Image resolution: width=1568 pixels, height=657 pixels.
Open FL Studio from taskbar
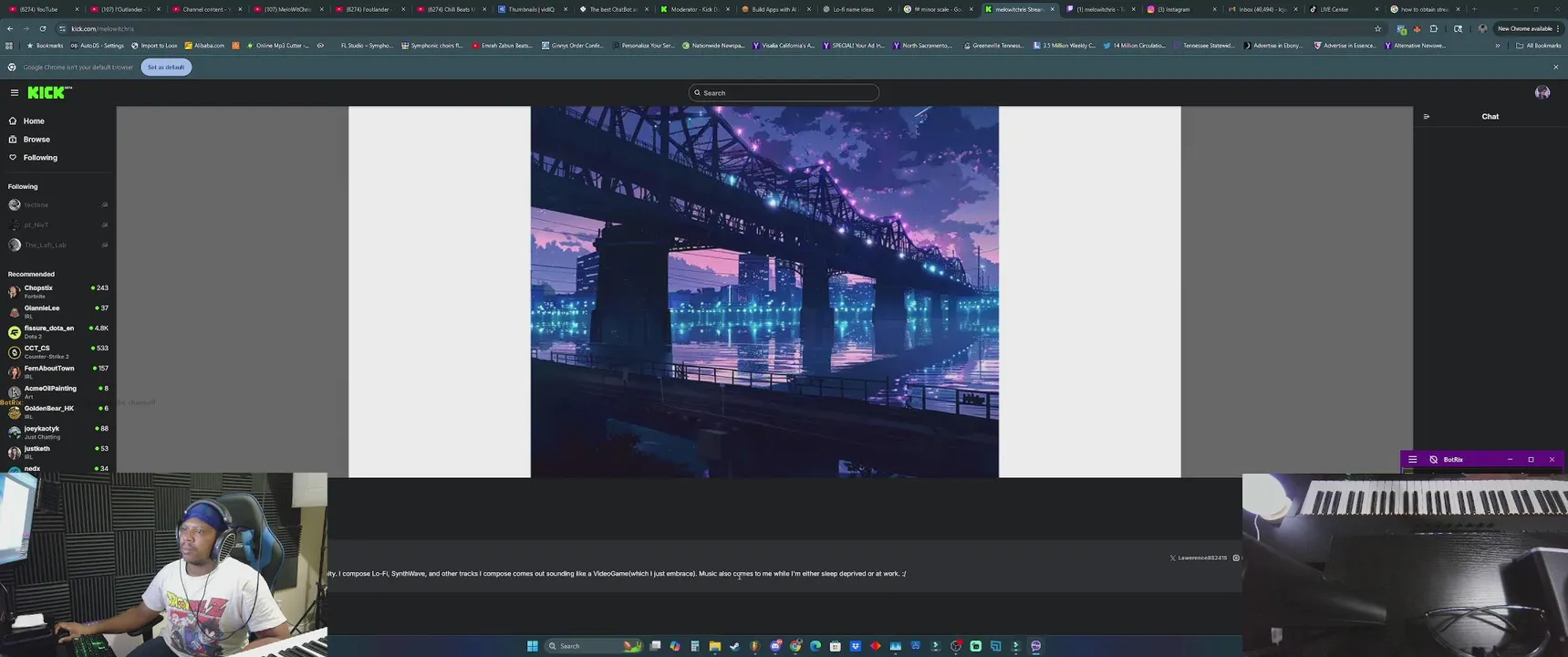click(x=755, y=646)
